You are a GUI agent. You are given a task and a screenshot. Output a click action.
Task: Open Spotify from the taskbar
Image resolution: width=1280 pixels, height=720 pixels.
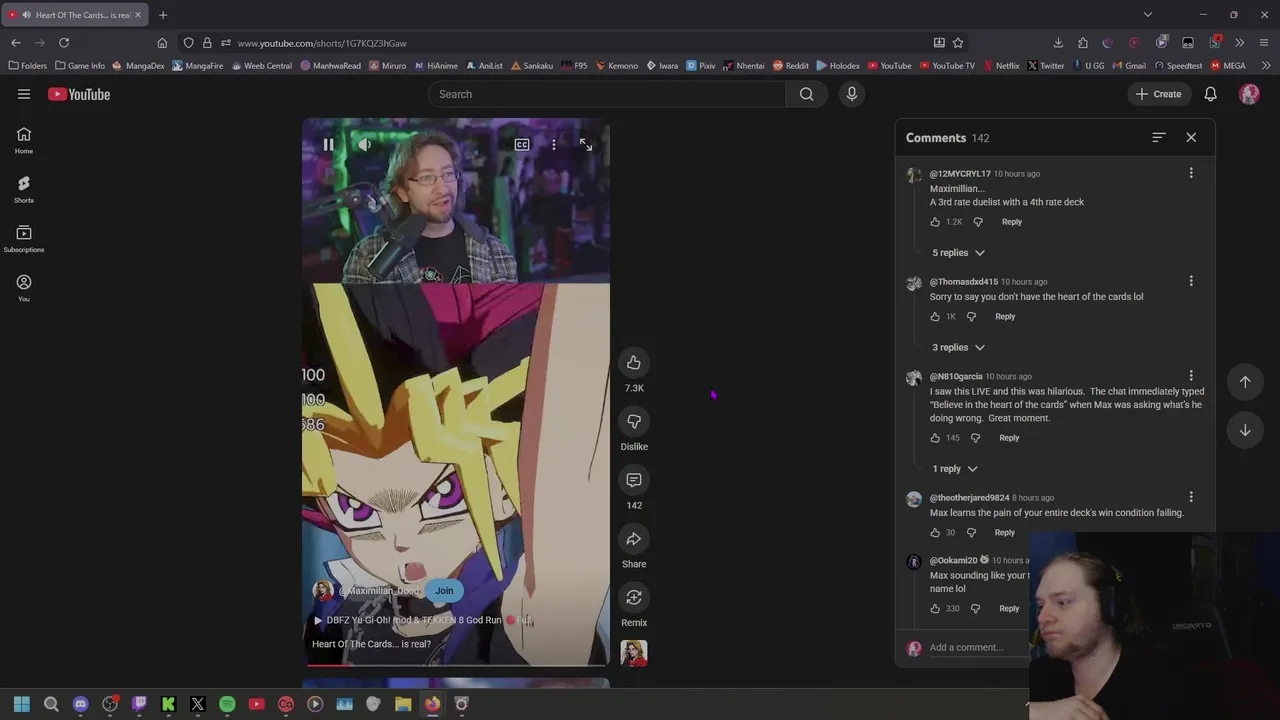point(227,704)
